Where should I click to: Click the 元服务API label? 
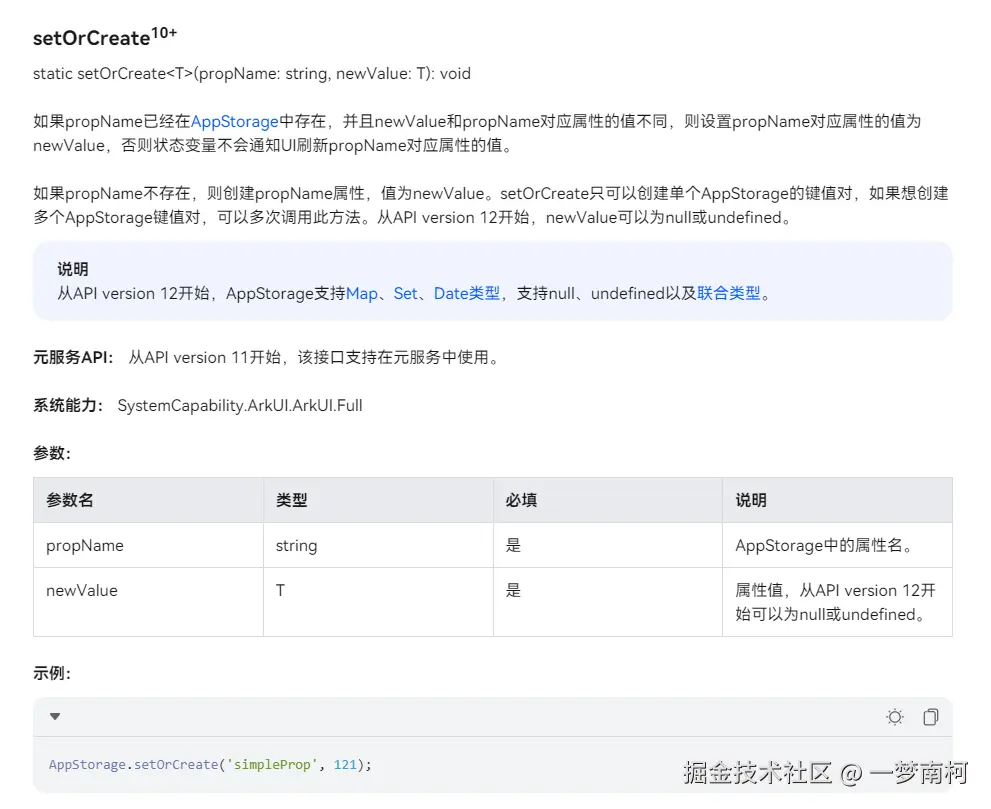point(73,357)
